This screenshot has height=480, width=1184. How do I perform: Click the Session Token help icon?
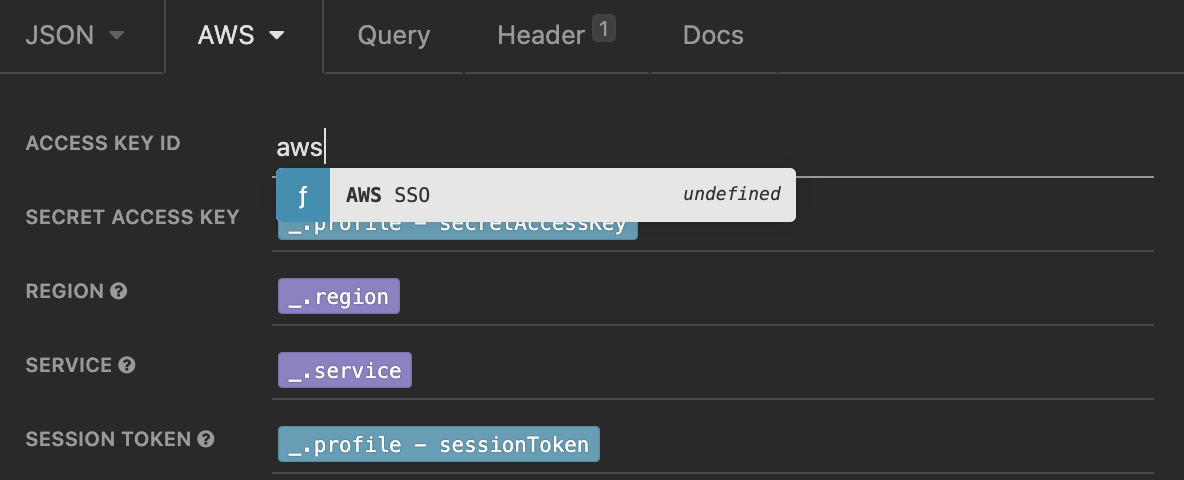206,439
